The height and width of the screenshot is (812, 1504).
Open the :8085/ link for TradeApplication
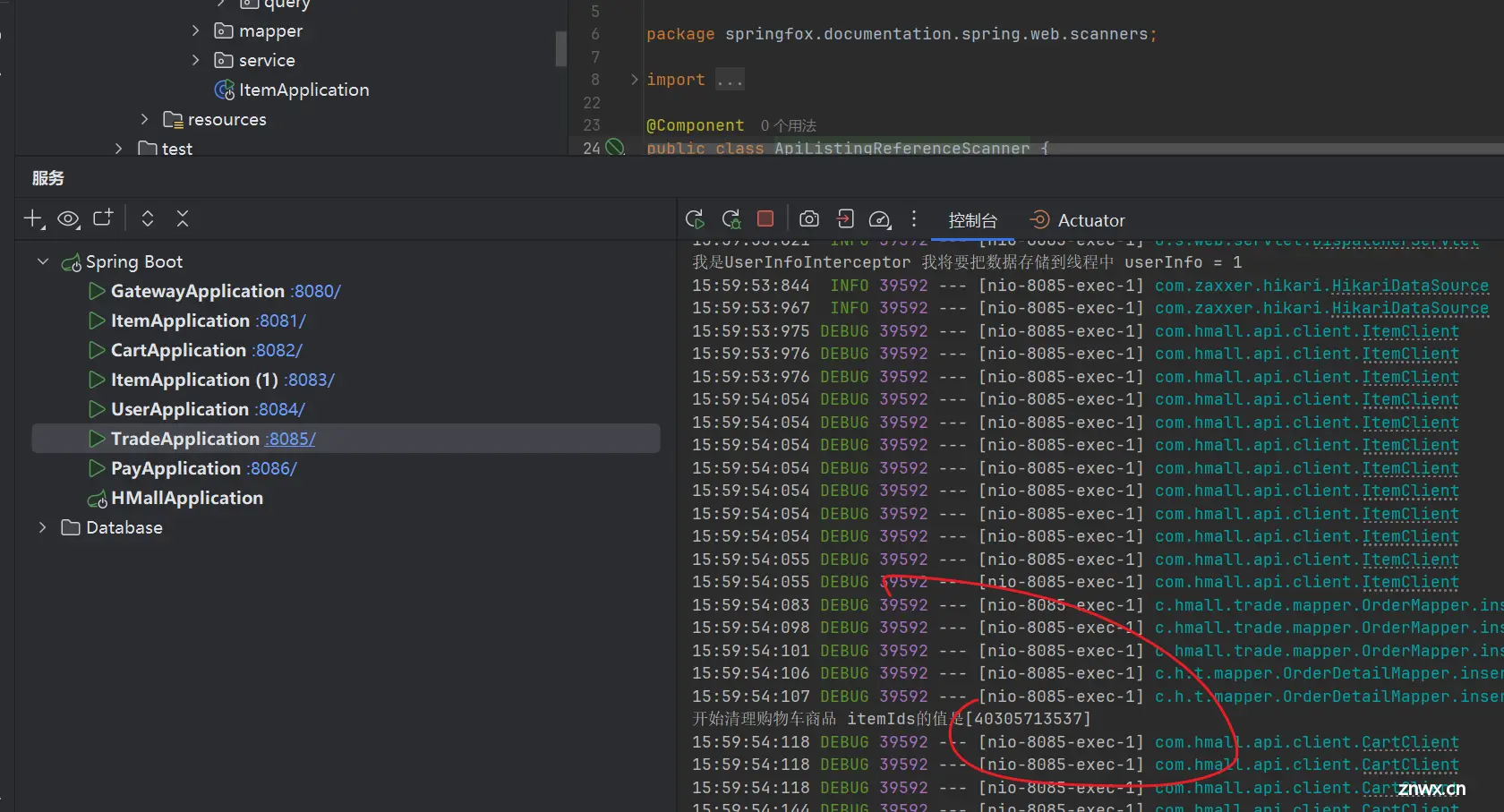click(x=290, y=439)
